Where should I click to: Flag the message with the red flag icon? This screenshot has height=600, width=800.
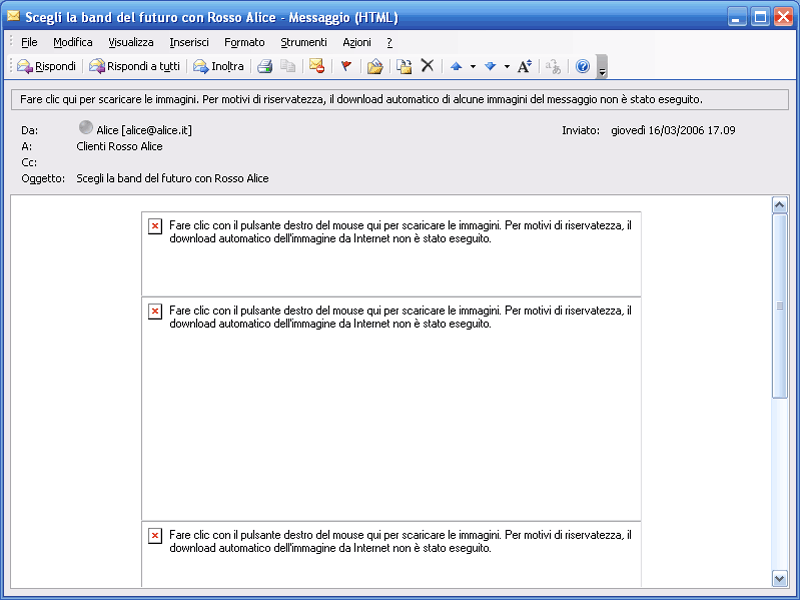(346, 66)
